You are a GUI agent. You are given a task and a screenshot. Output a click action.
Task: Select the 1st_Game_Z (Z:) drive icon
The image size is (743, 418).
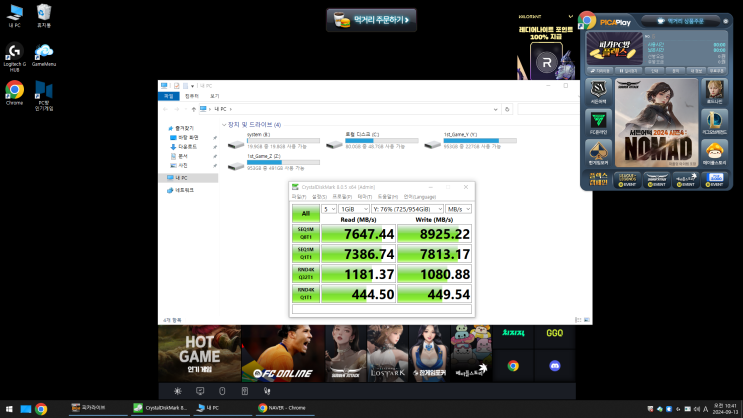[x=236, y=165]
